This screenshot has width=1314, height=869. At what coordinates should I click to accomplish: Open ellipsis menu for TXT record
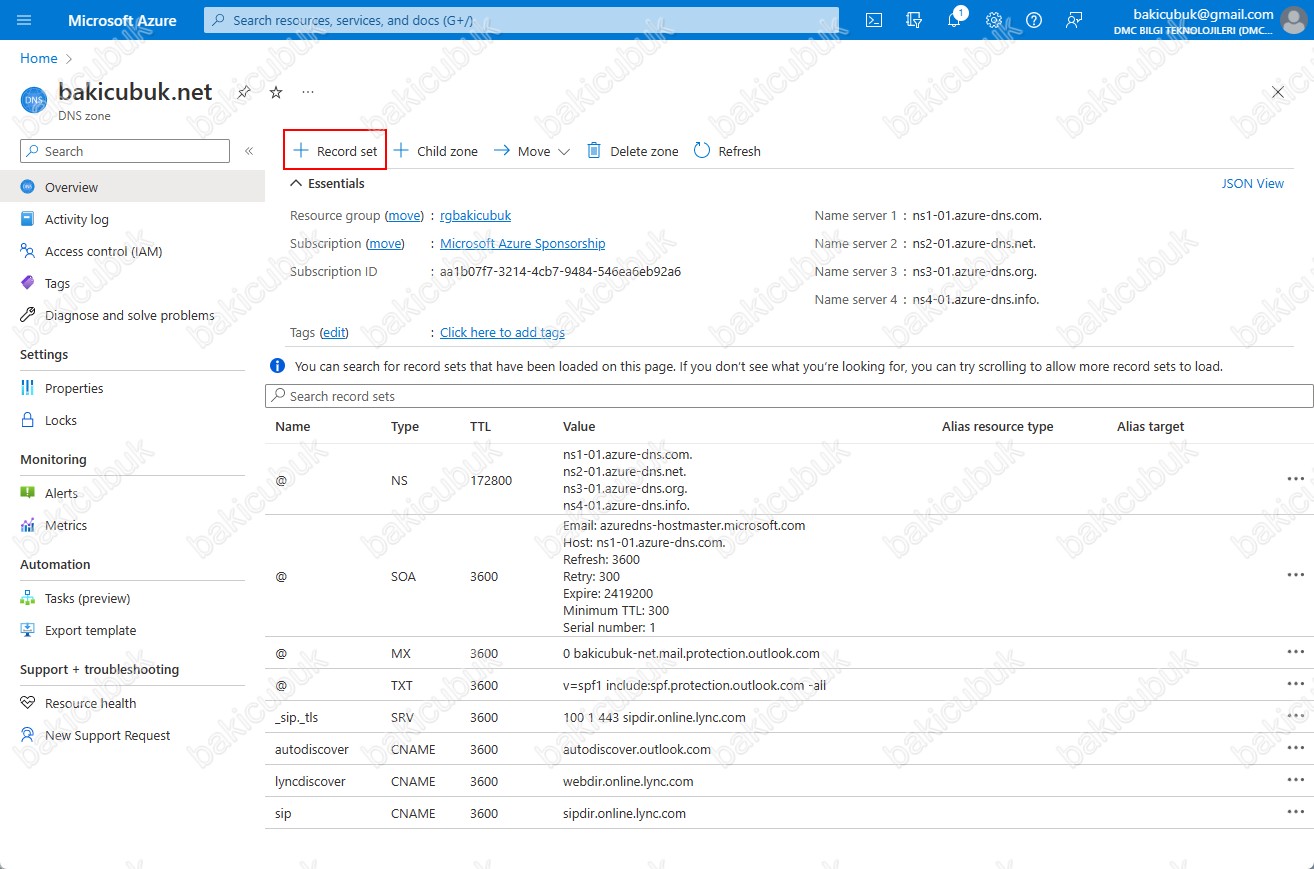(1296, 684)
